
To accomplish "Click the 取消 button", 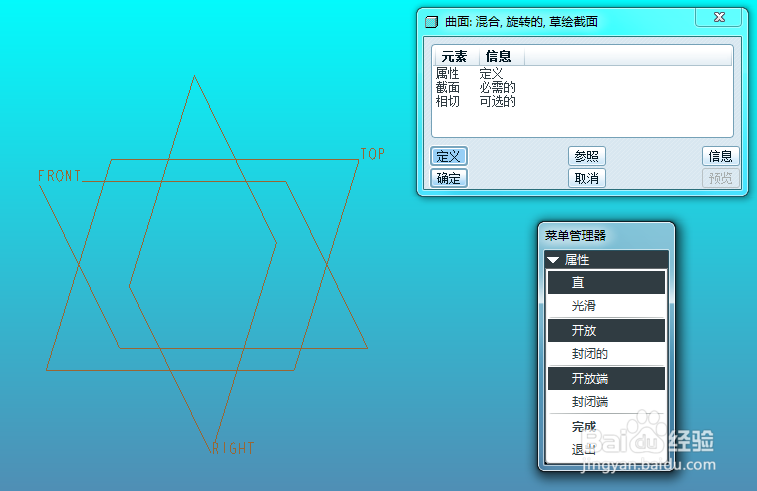I will (587, 178).
